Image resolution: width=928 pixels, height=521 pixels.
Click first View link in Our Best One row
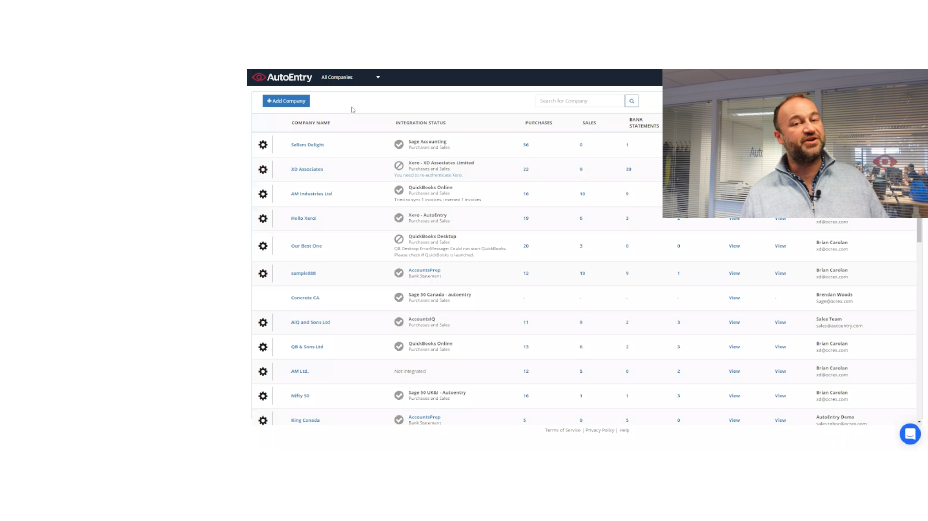[734, 246]
